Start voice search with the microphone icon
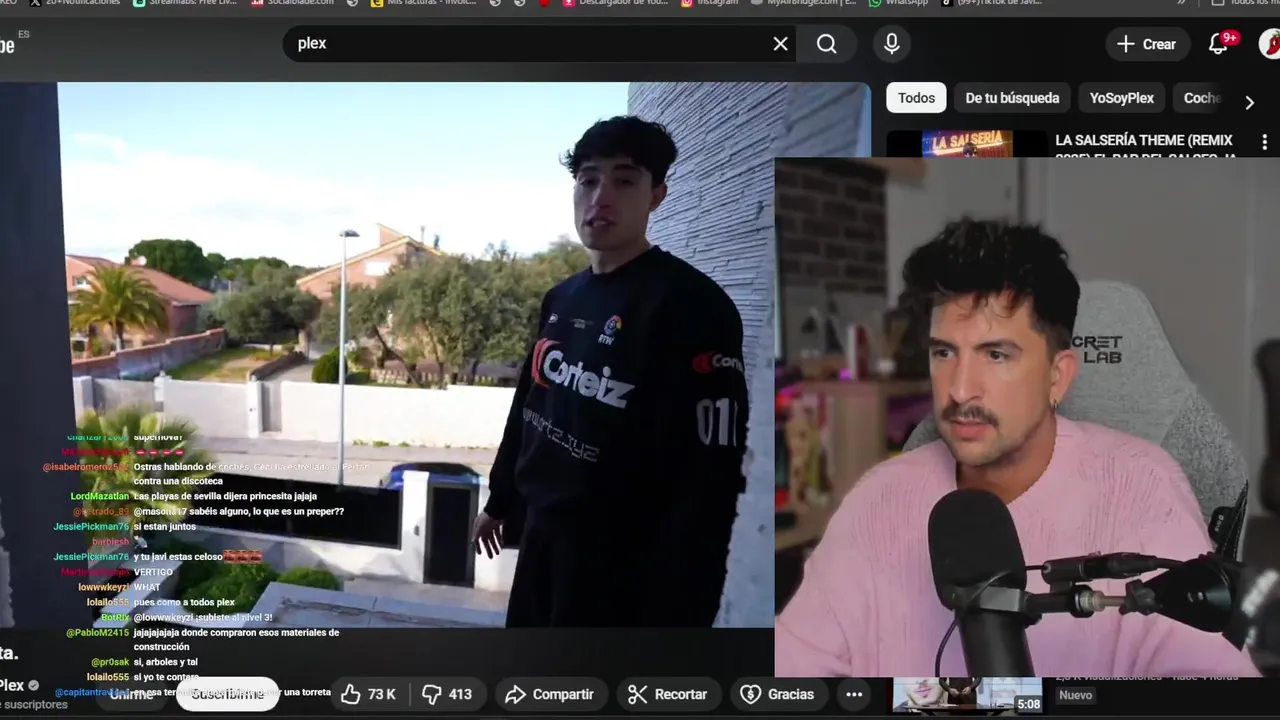Viewport: 1280px width, 720px height. tap(891, 44)
